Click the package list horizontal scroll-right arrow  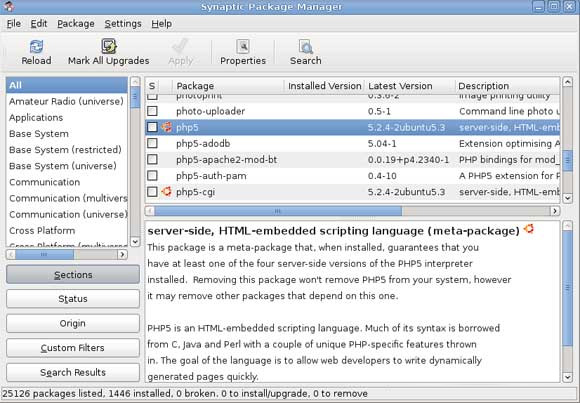click(x=555, y=211)
